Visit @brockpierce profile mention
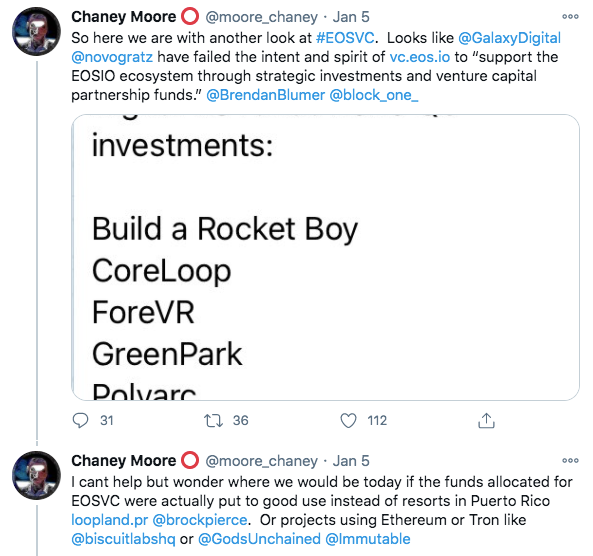Viewport: 593px width, 556px height. [200, 520]
